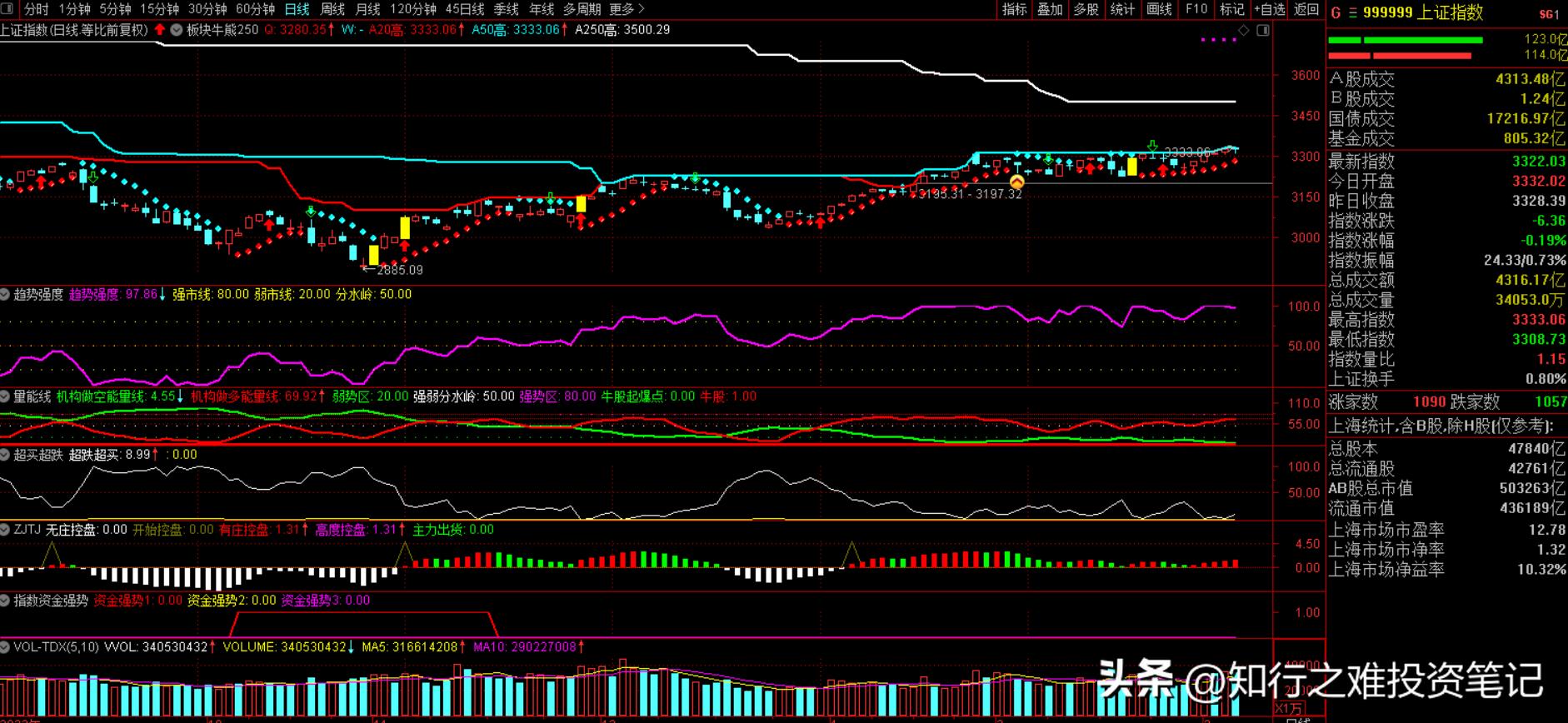Click the orange signal marker on chart
The height and width of the screenshot is (723, 1568).
click(1016, 182)
